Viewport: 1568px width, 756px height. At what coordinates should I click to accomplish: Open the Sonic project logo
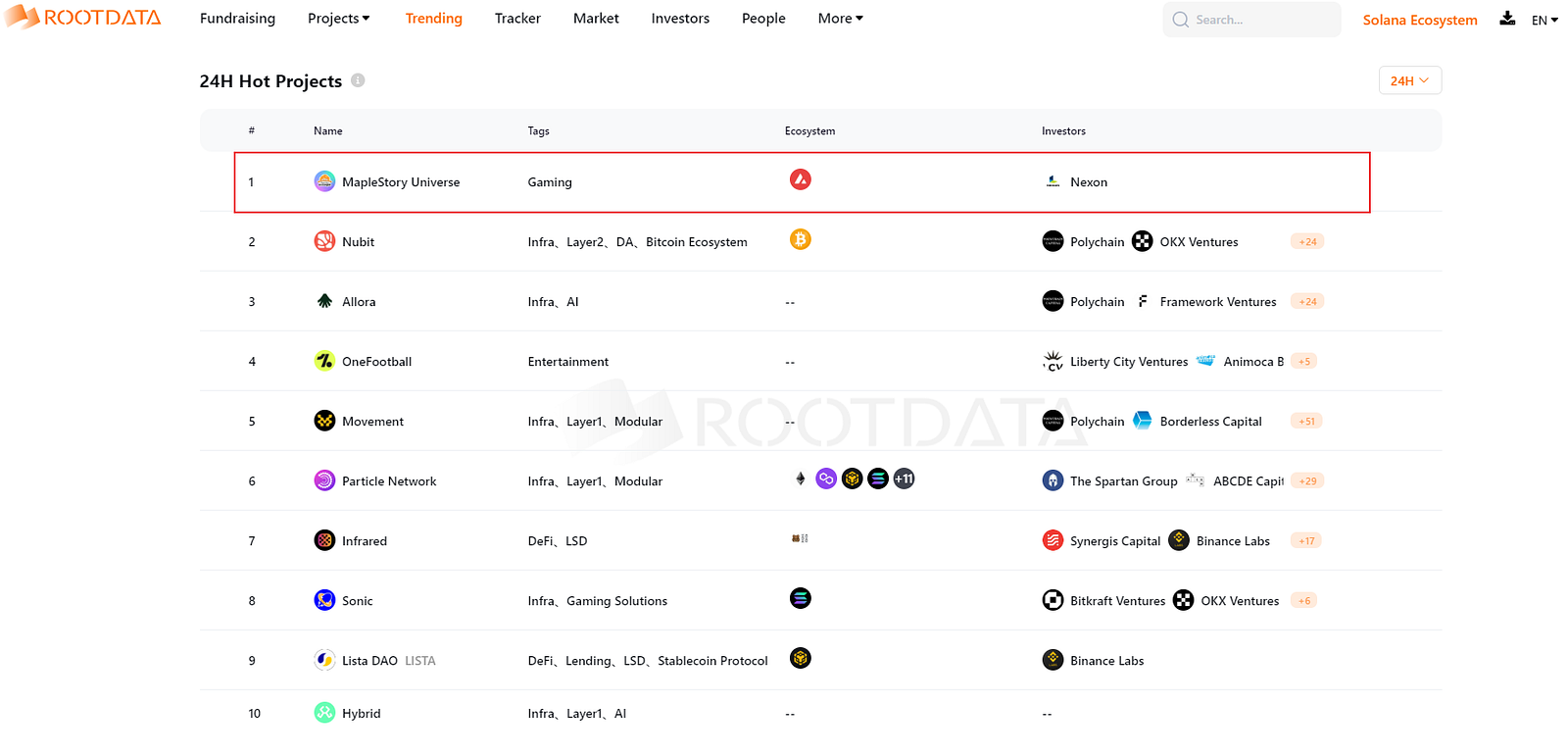pos(324,600)
